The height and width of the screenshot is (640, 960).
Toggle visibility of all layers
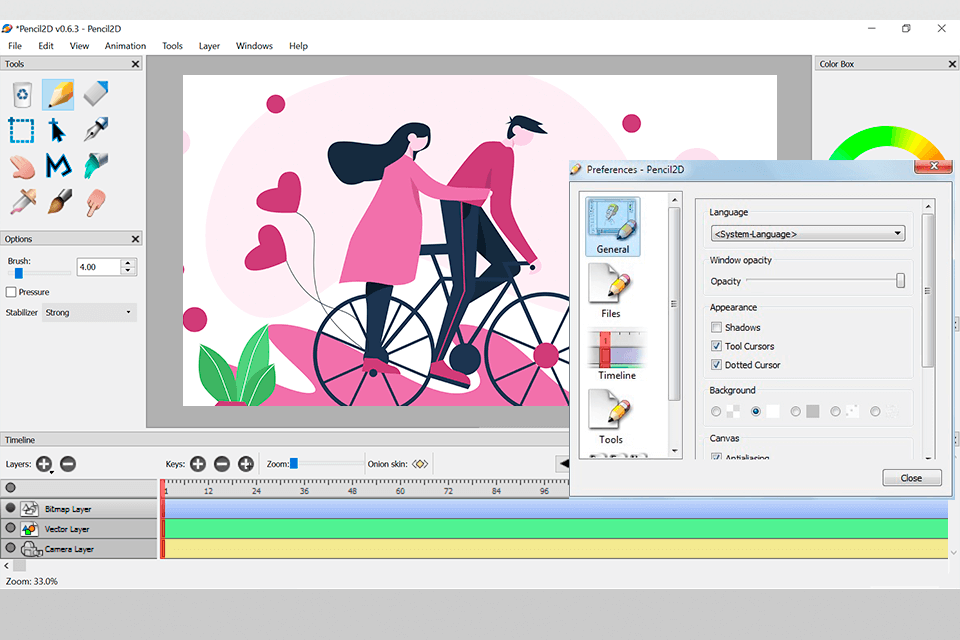point(10,488)
